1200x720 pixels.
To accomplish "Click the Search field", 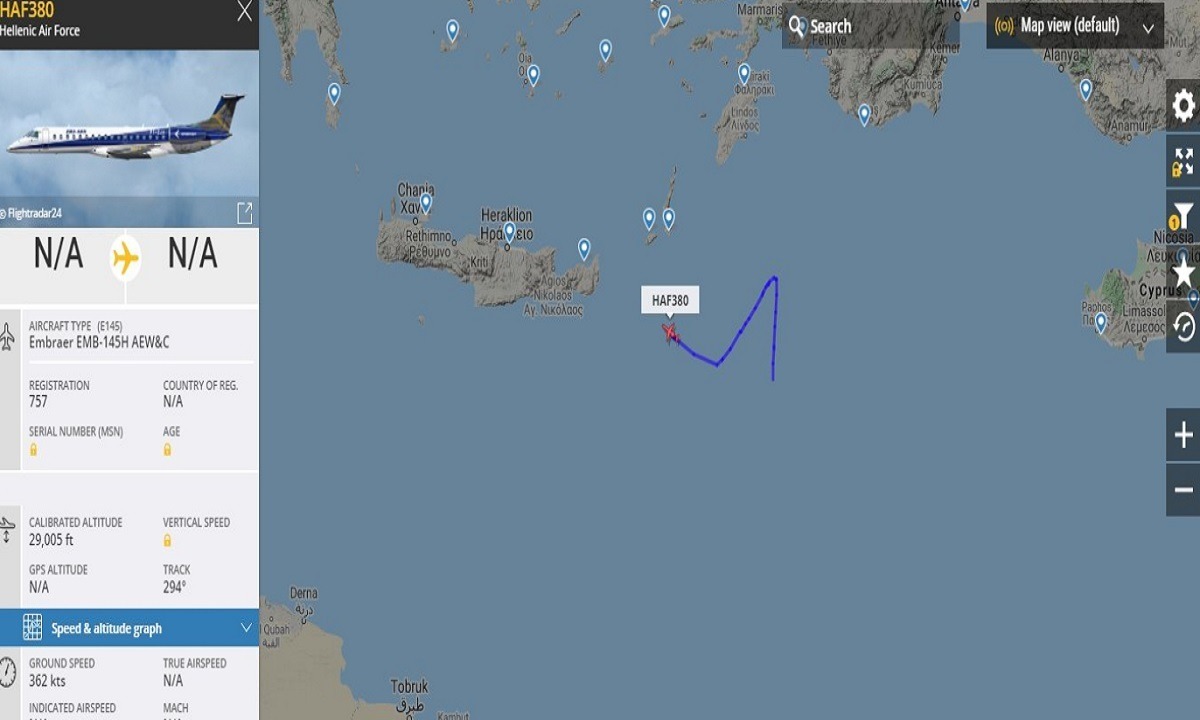I will click(870, 26).
